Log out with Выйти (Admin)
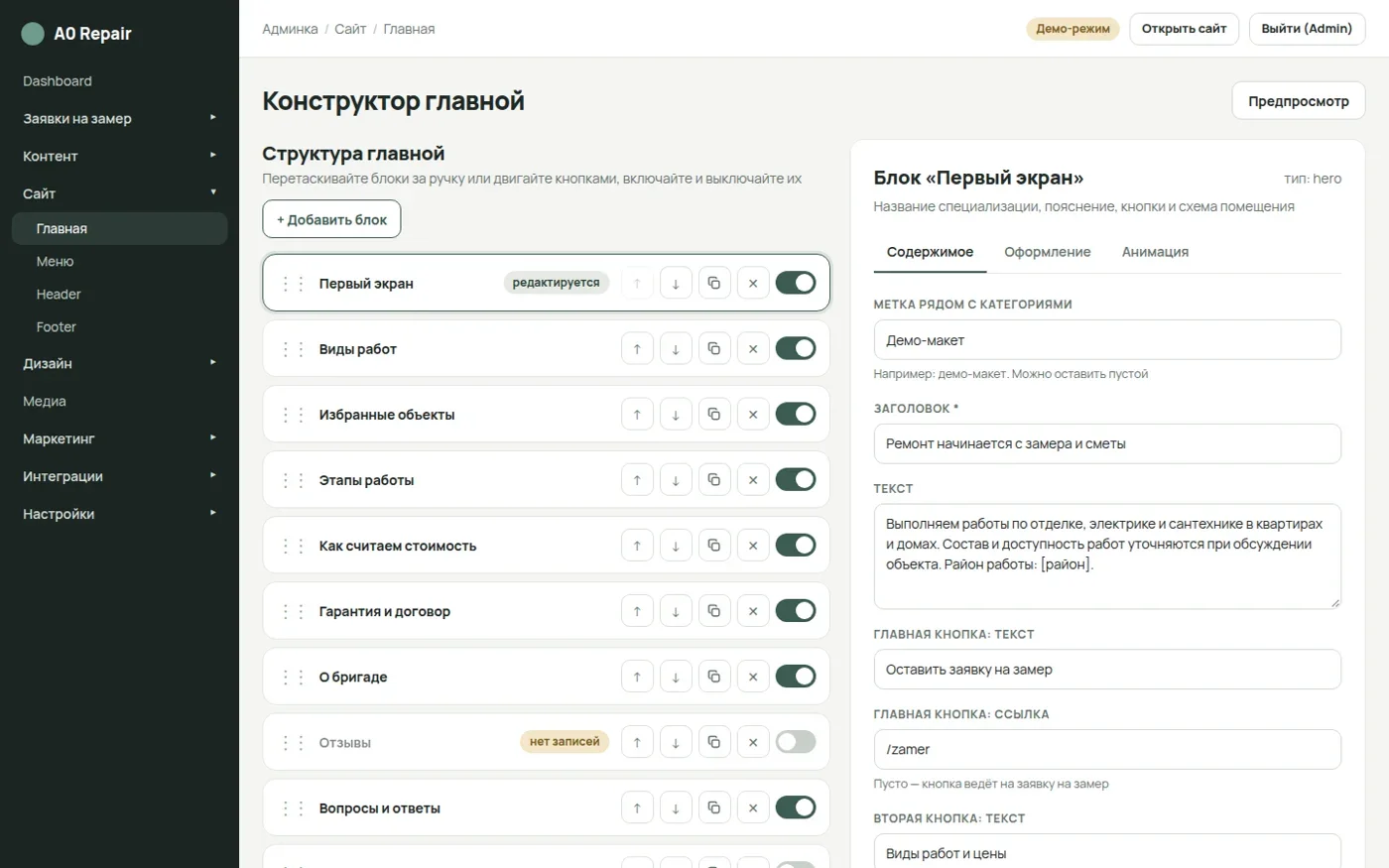The width and height of the screenshot is (1389, 868). click(x=1307, y=29)
